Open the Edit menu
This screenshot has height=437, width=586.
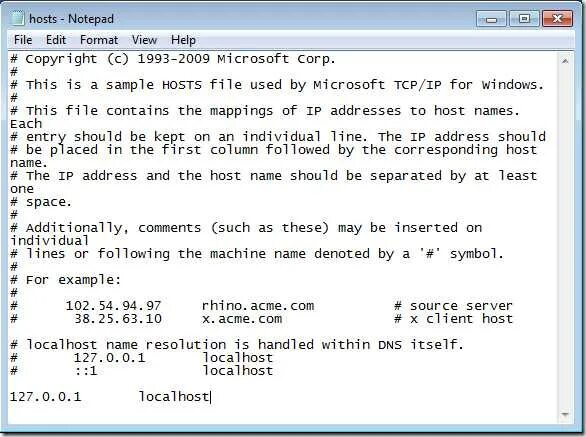point(56,40)
